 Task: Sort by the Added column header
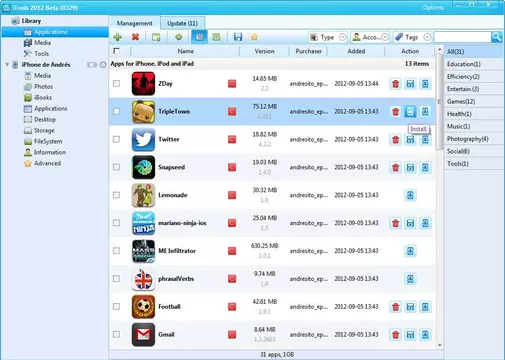356,51
